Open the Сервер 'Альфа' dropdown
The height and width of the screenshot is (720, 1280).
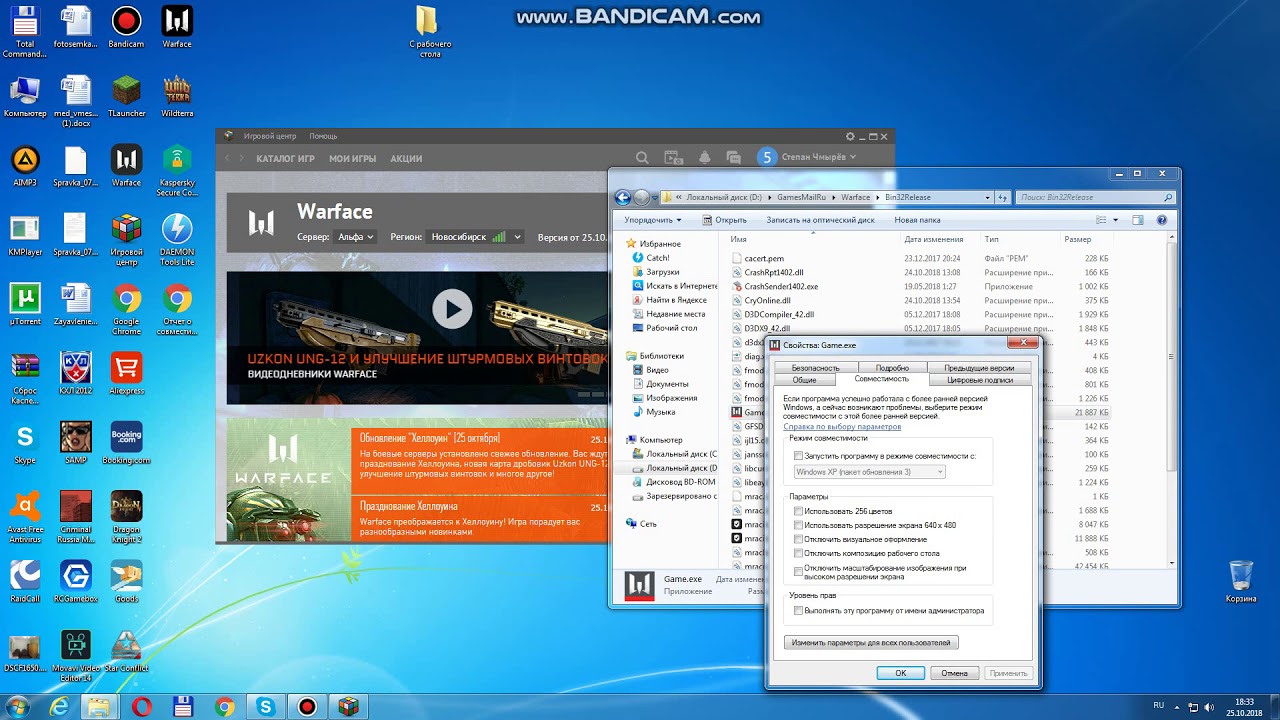coord(356,237)
